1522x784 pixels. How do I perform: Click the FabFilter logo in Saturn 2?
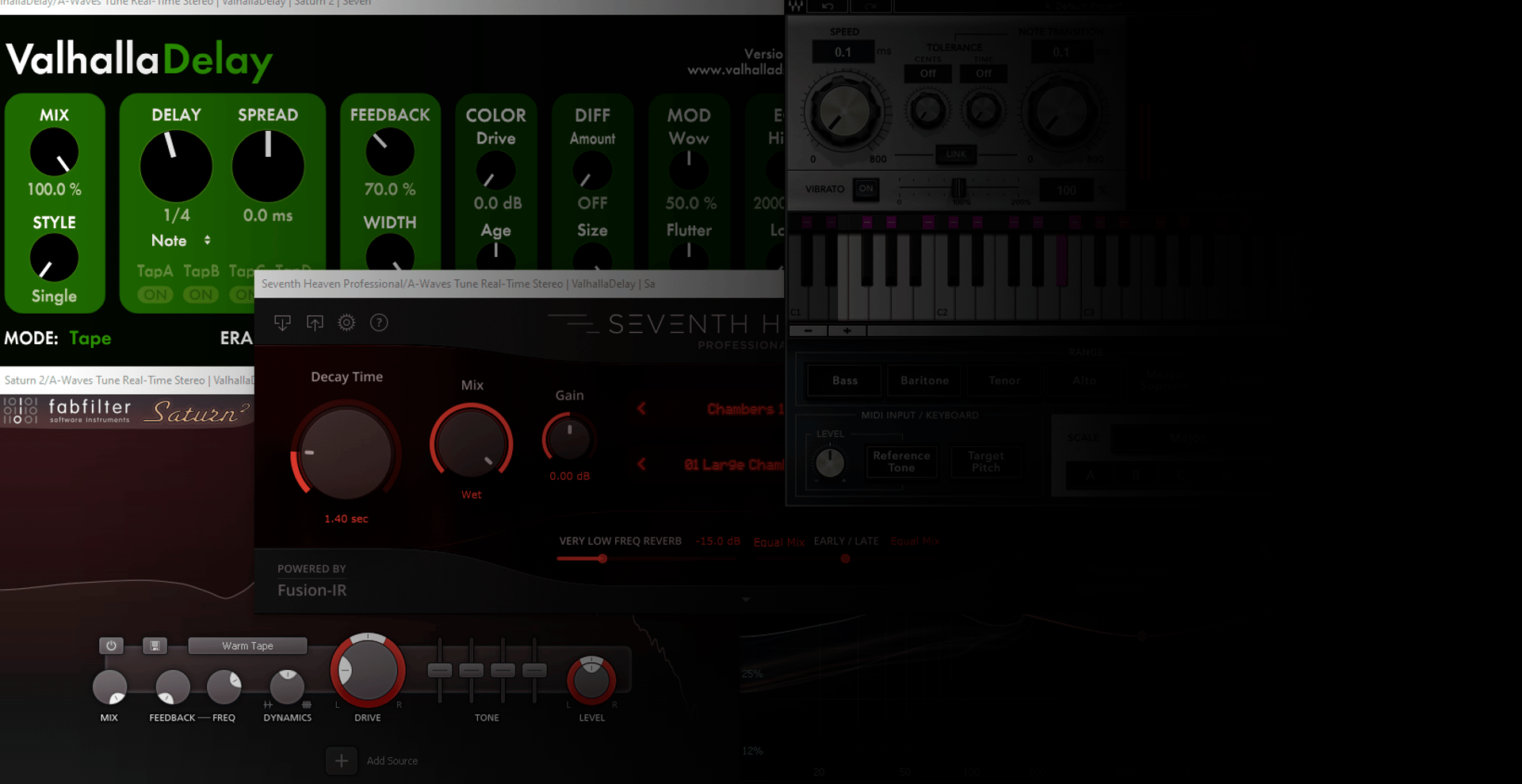(67, 411)
